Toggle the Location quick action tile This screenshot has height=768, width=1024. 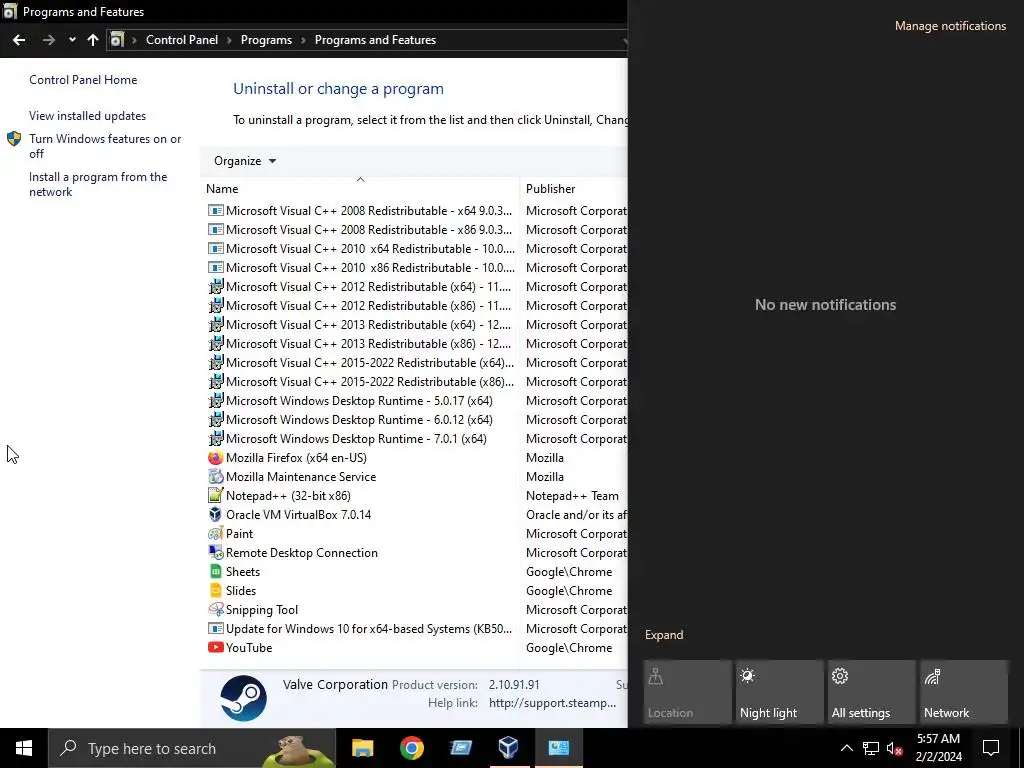click(x=687, y=692)
